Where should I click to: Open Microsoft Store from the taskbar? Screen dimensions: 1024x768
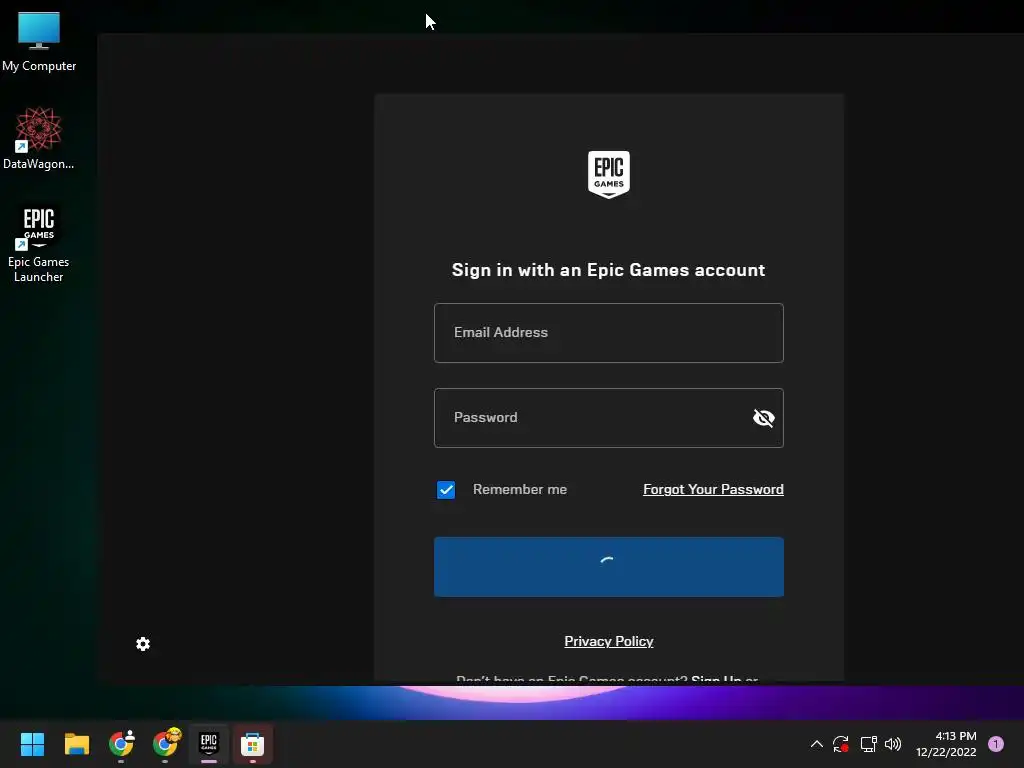click(x=253, y=744)
